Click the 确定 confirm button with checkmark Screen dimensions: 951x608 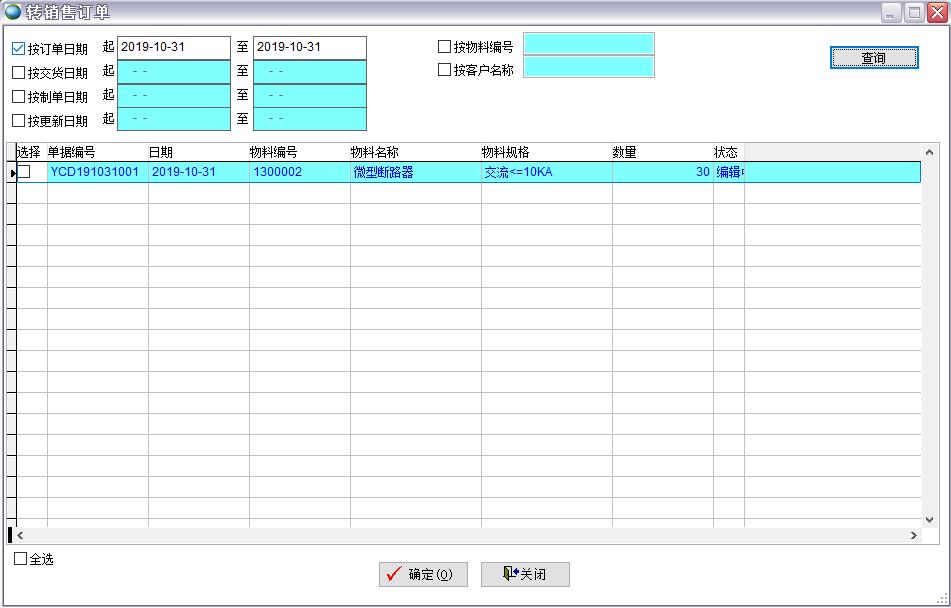click(x=423, y=574)
